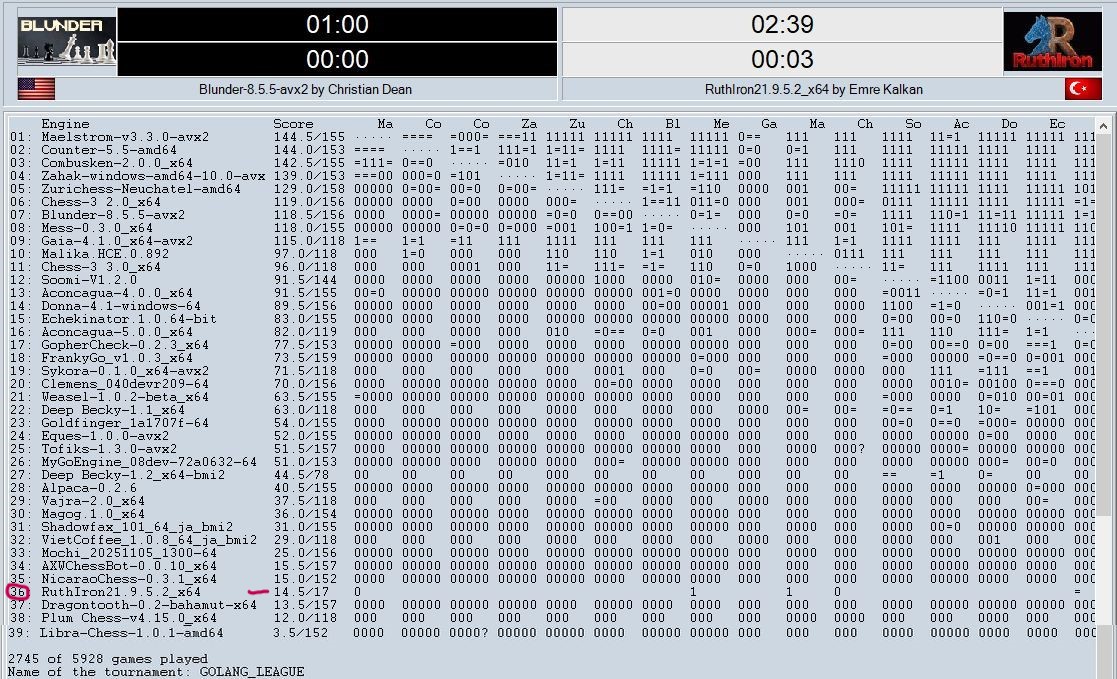Screen dimensions: 1117x679
Task: Select the GopherCheck-0.2.3_x64 row
Action: pyautogui.click(x=552, y=345)
